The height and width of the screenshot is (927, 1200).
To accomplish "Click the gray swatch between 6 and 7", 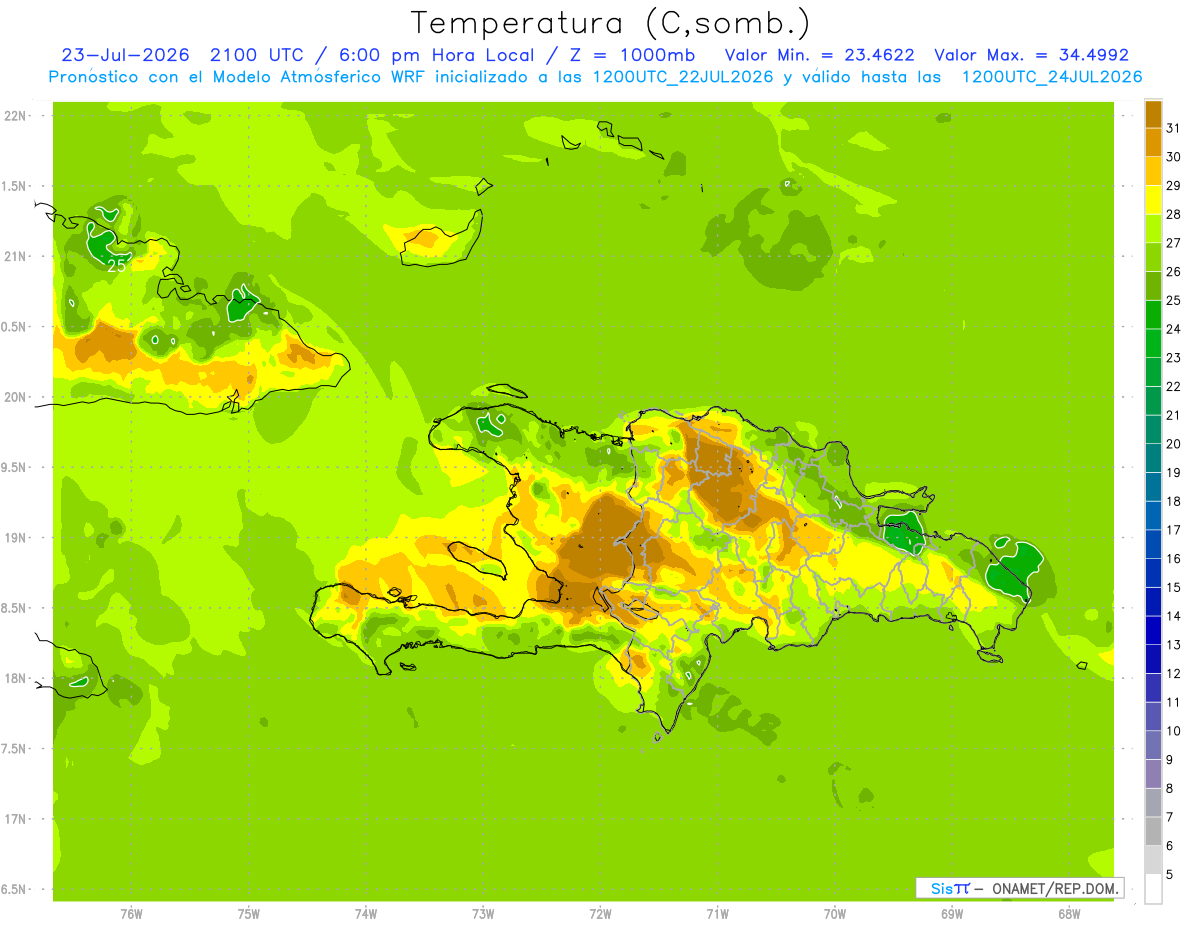I will (x=1153, y=831).
